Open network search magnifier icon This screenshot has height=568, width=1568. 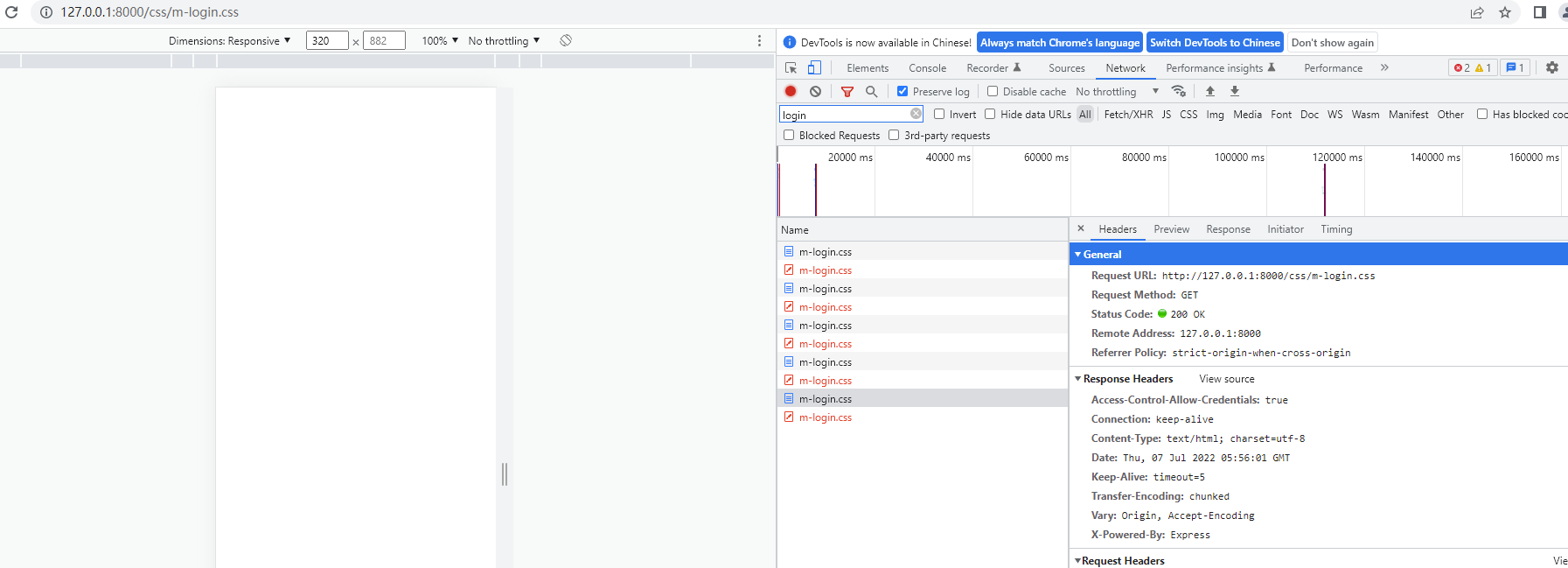(871, 91)
